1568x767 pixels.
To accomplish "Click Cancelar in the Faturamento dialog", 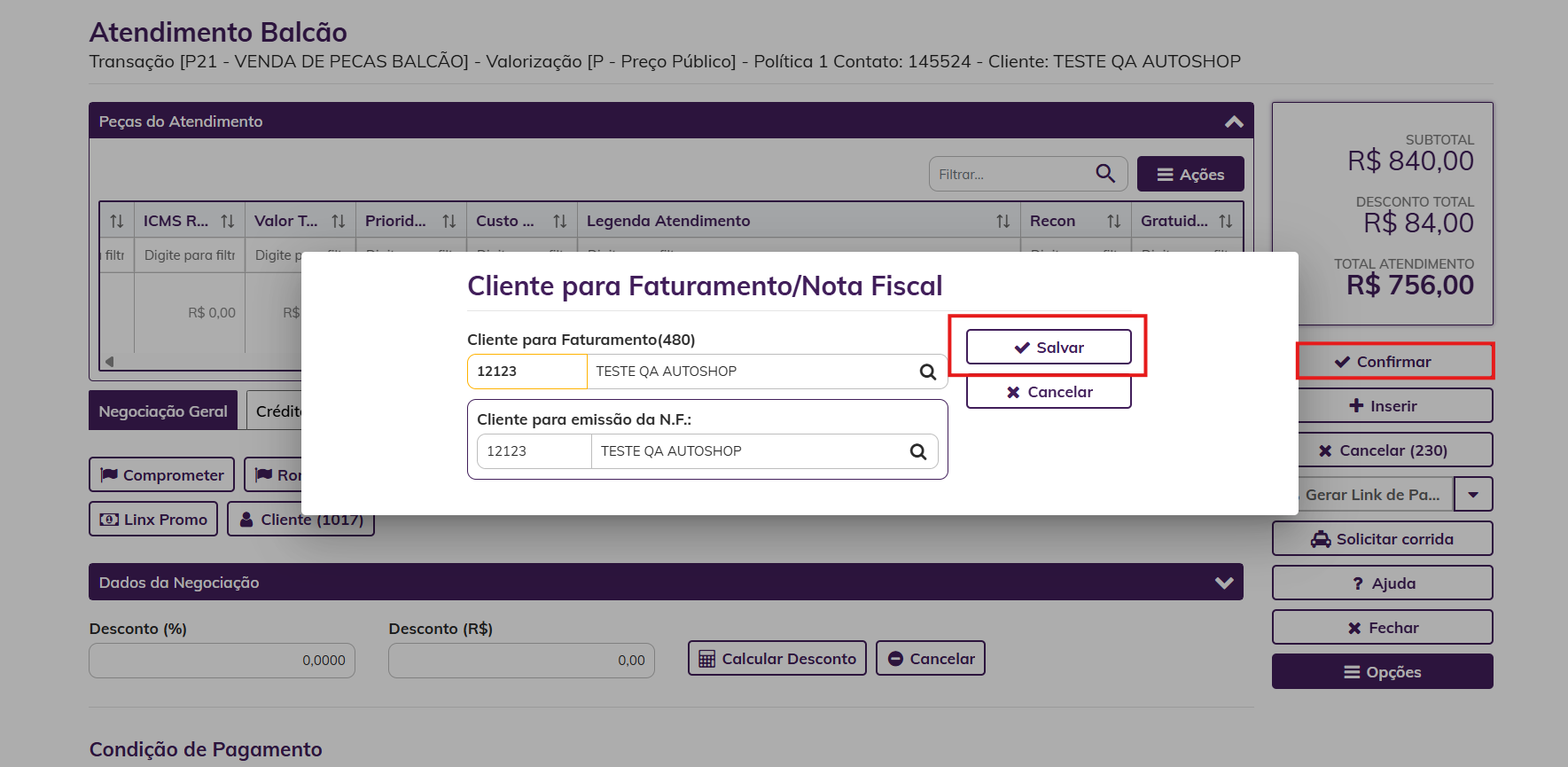I will click(x=1049, y=392).
